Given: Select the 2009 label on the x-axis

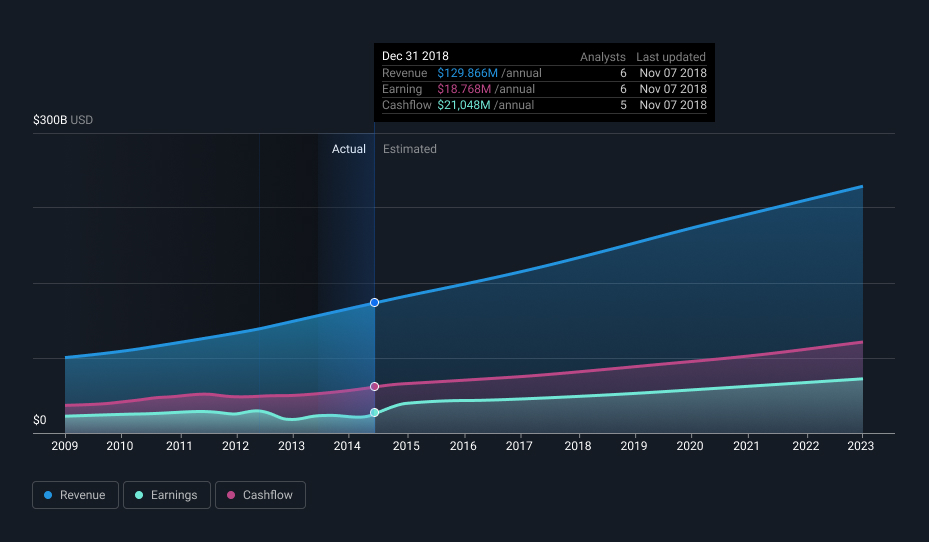Looking at the screenshot, I should pos(65,446).
